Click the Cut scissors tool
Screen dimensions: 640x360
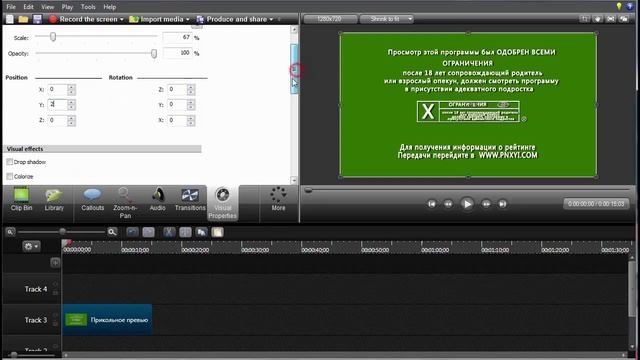169,232
